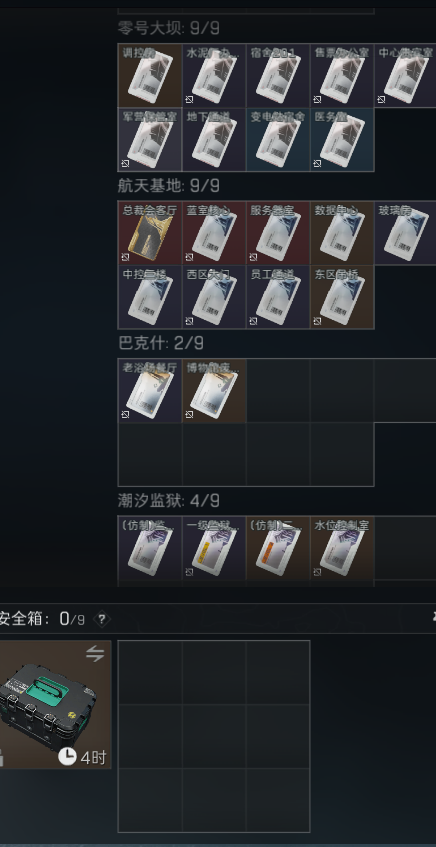Click the 西区大门 key card

(x=214, y=297)
